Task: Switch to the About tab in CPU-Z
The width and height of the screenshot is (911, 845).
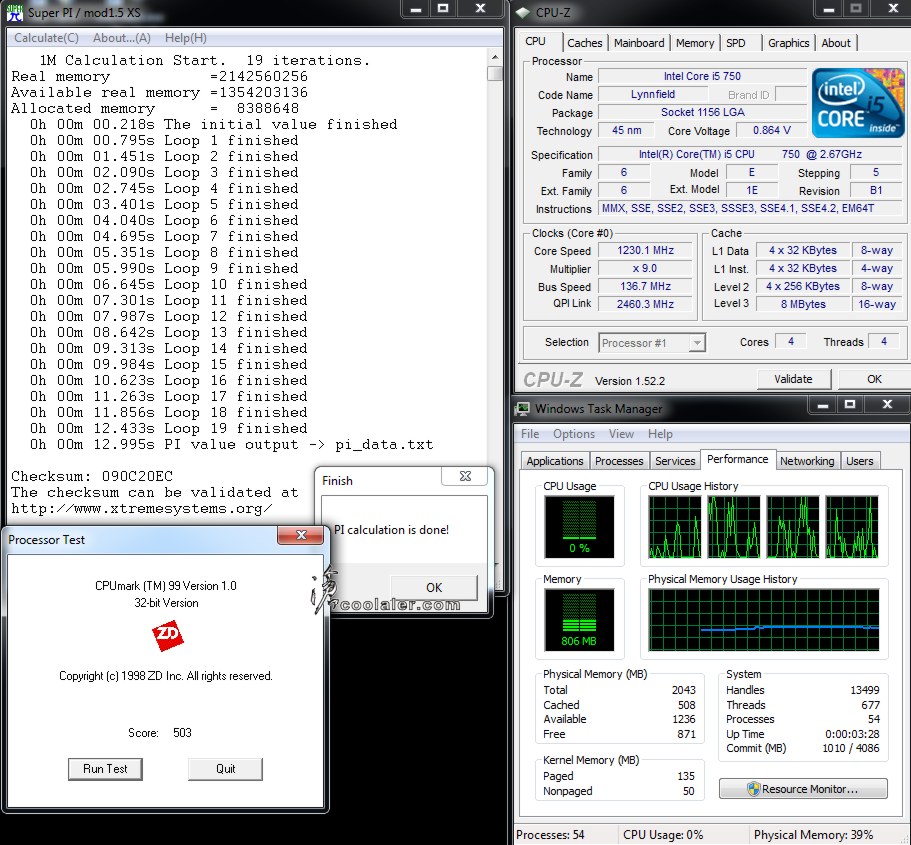Action: click(836, 43)
